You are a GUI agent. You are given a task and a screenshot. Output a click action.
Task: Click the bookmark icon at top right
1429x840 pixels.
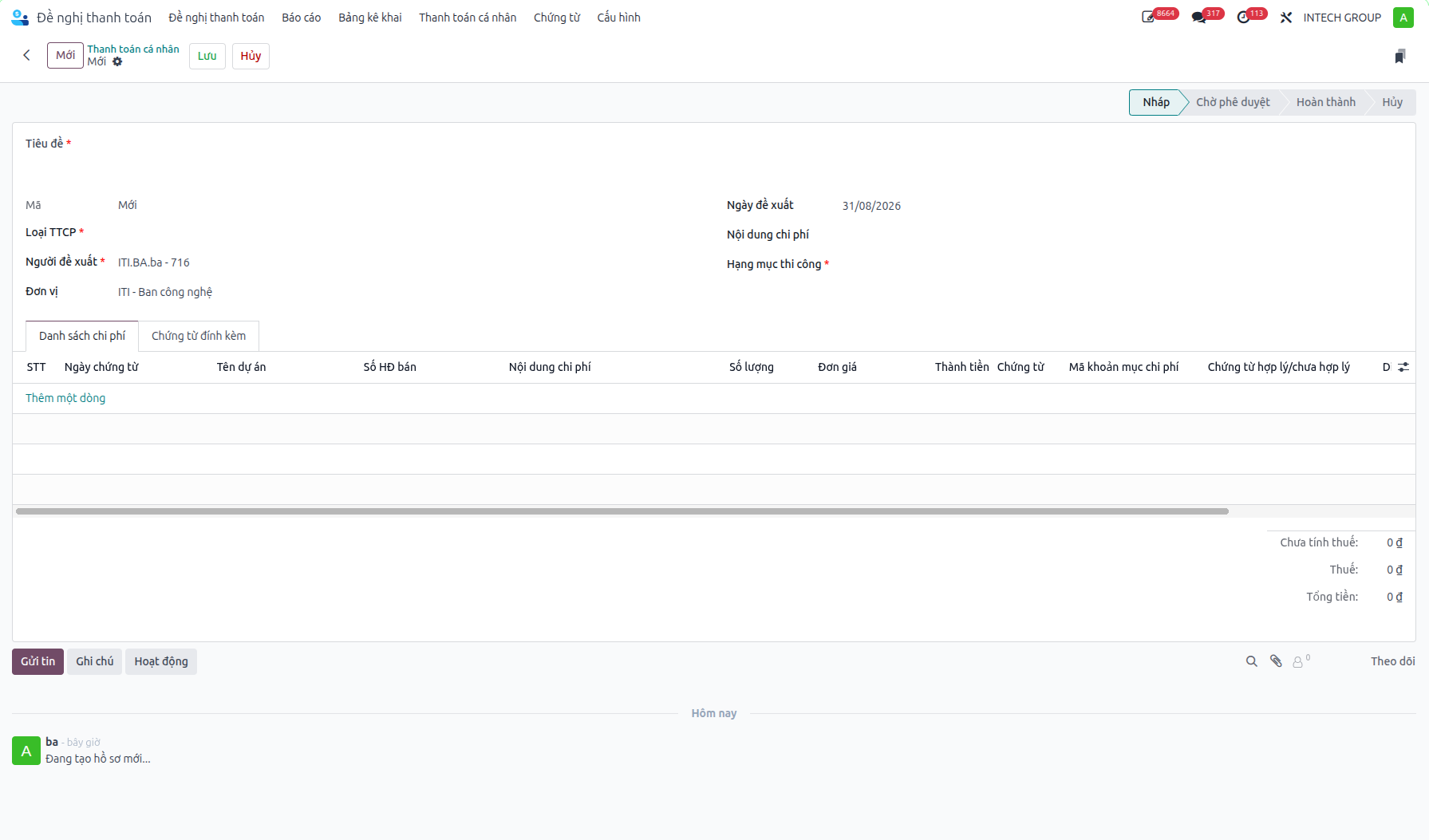1399,56
